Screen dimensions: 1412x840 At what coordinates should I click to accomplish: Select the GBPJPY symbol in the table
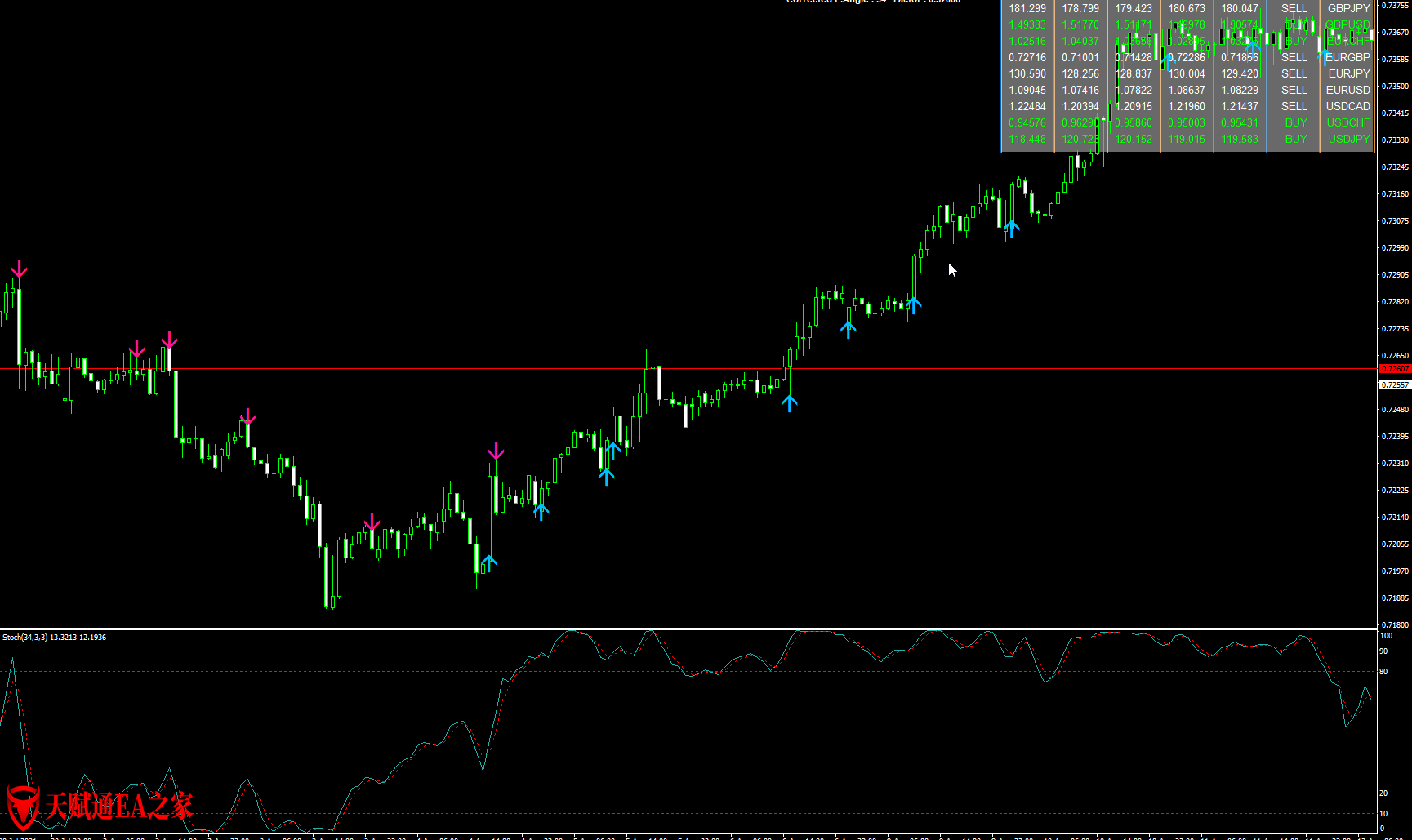coord(1348,8)
